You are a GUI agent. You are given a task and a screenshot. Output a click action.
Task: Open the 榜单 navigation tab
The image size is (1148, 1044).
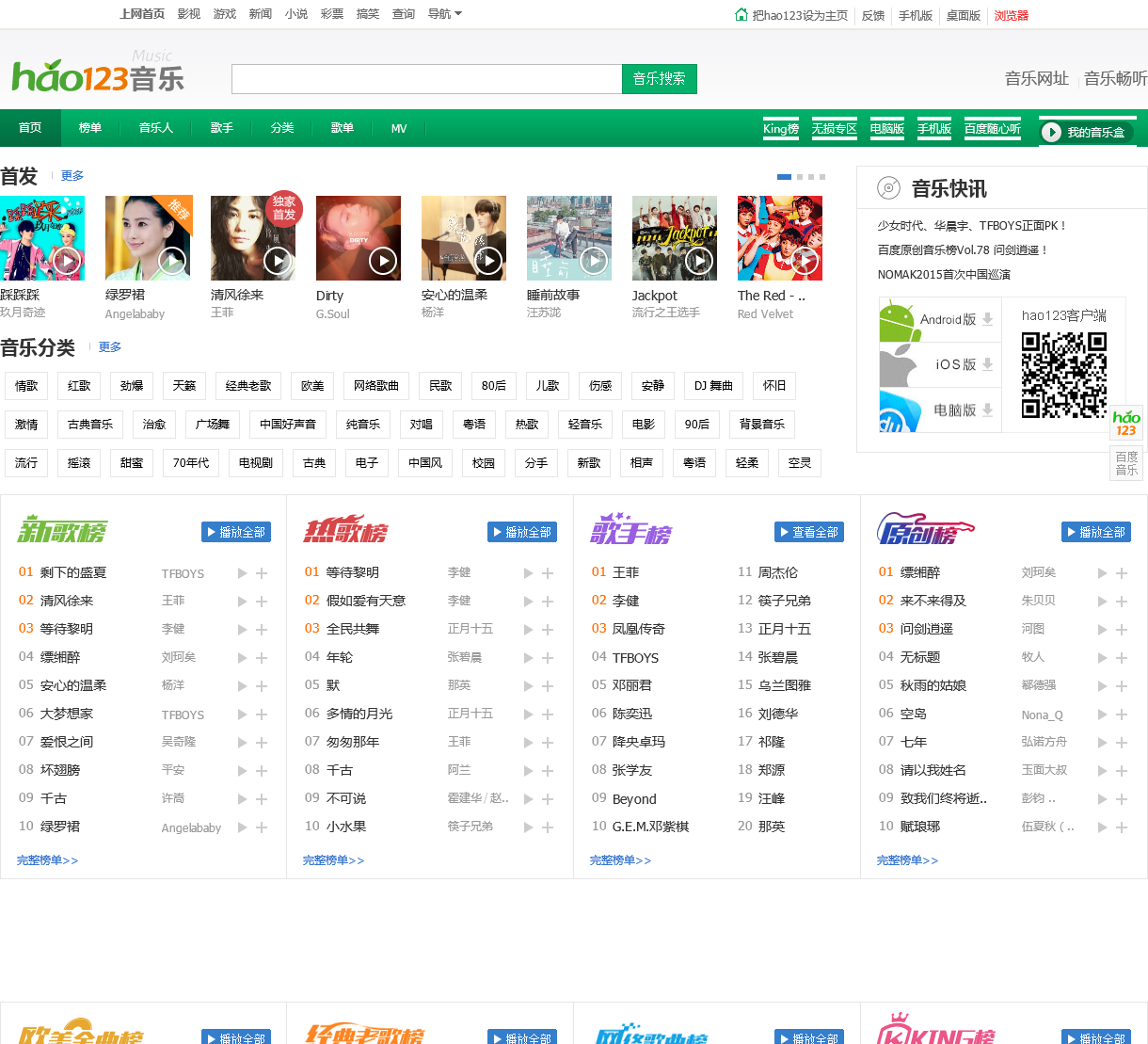90,128
